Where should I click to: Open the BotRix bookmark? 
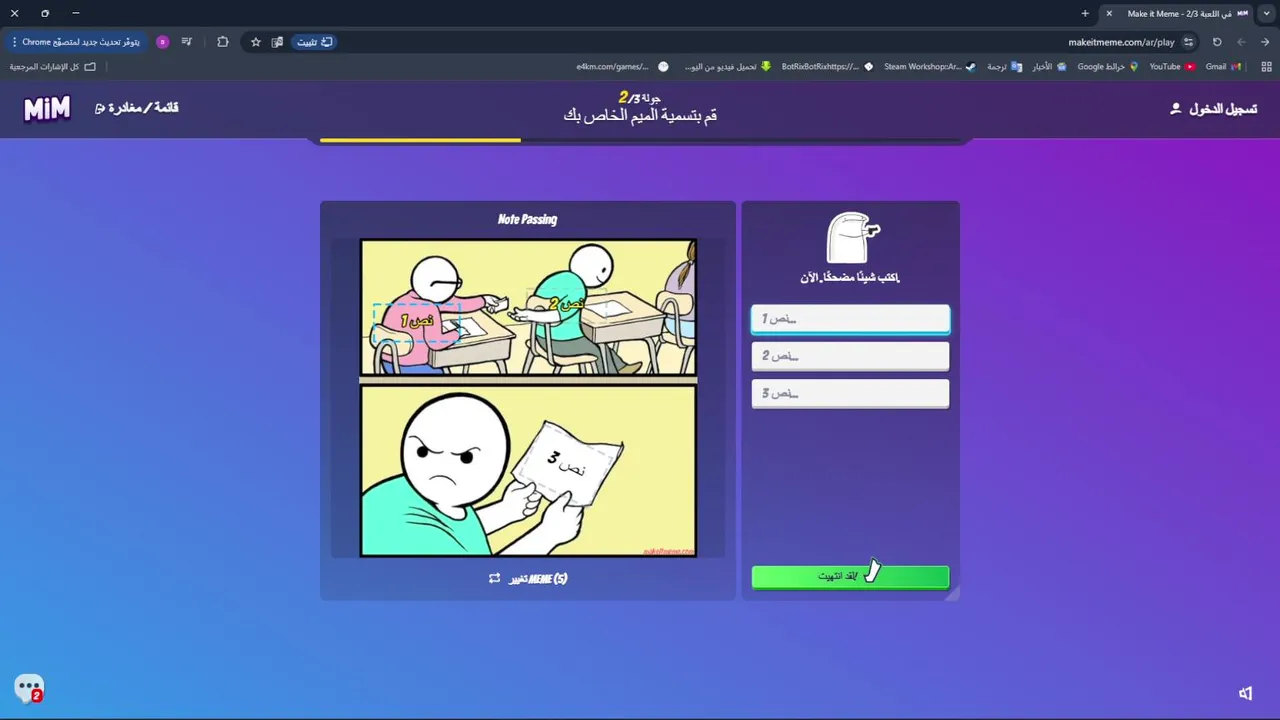827,67
